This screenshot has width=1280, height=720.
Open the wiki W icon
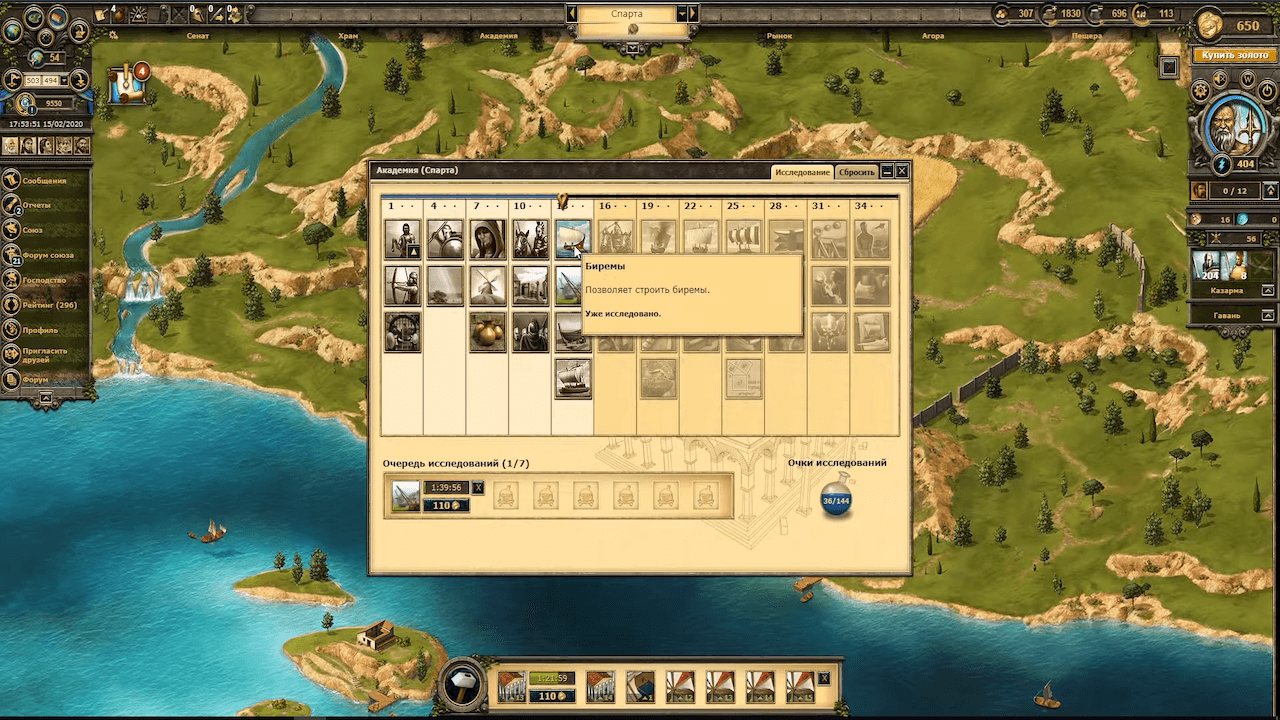[1247, 78]
